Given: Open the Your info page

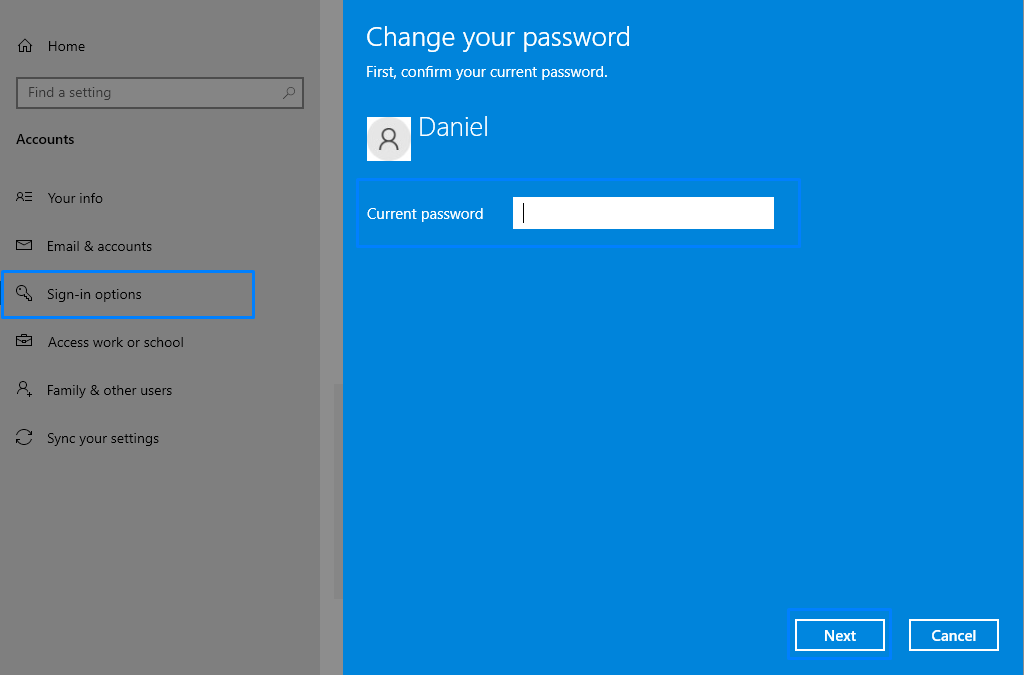Looking at the screenshot, I should pyautogui.click(x=75, y=198).
